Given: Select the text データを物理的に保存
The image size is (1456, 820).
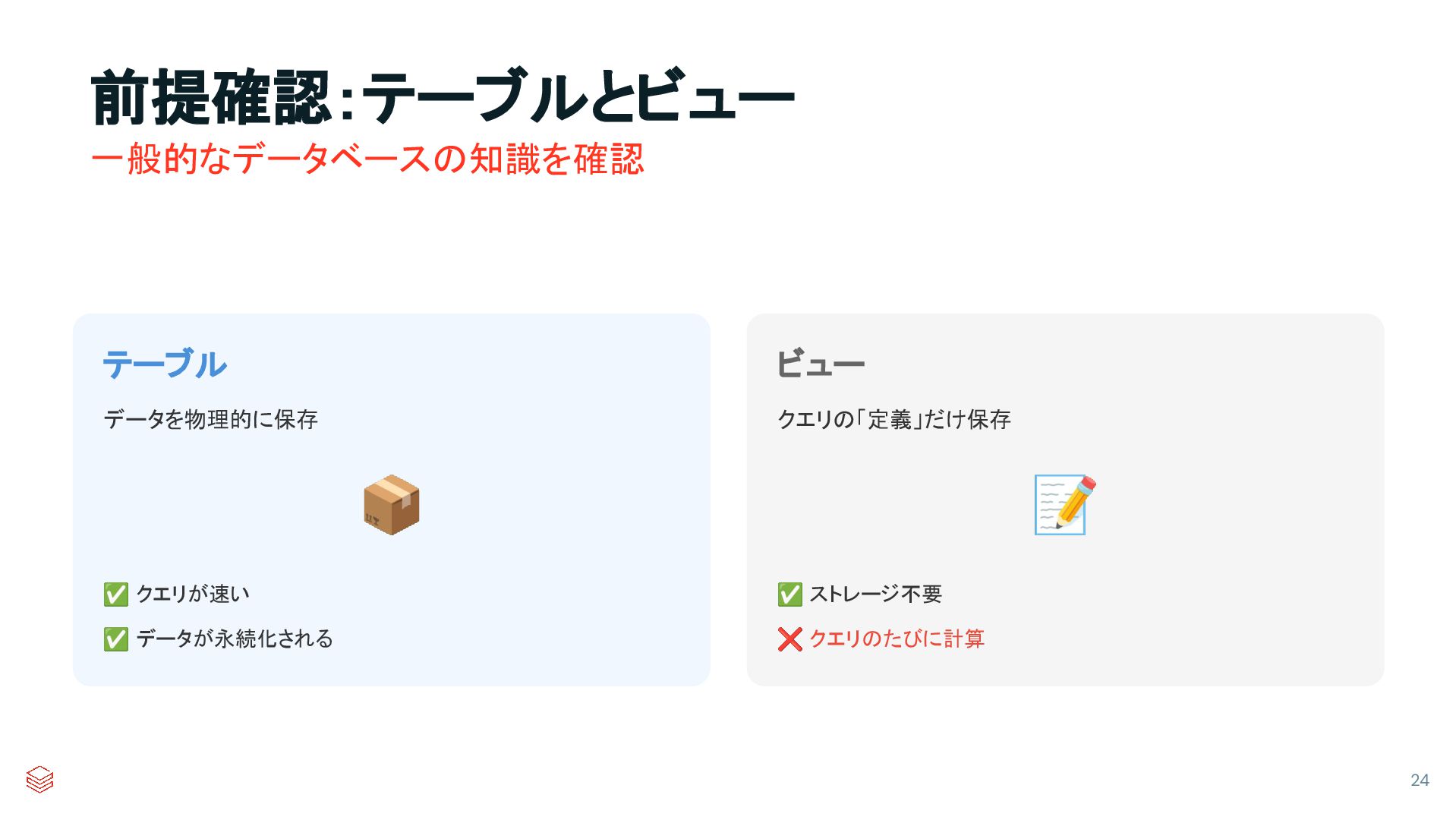Looking at the screenshot, I should 210,419.
